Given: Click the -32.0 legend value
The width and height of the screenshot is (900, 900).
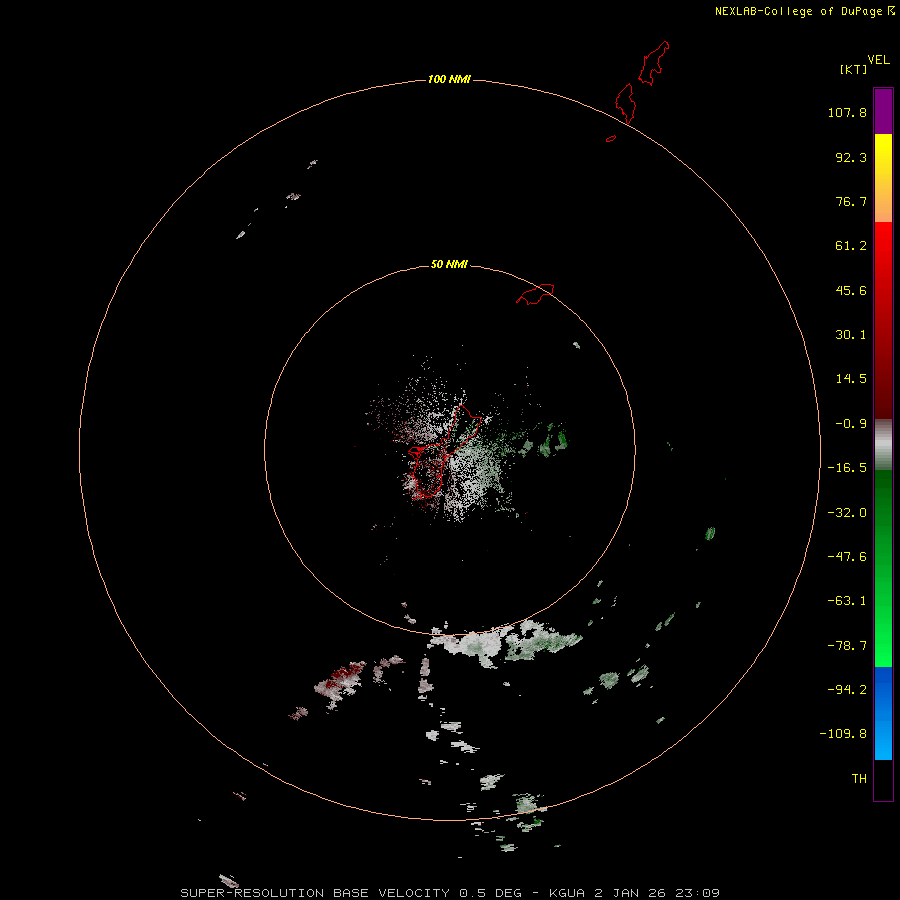Looking at the screenshot, I should click(847, 513).
